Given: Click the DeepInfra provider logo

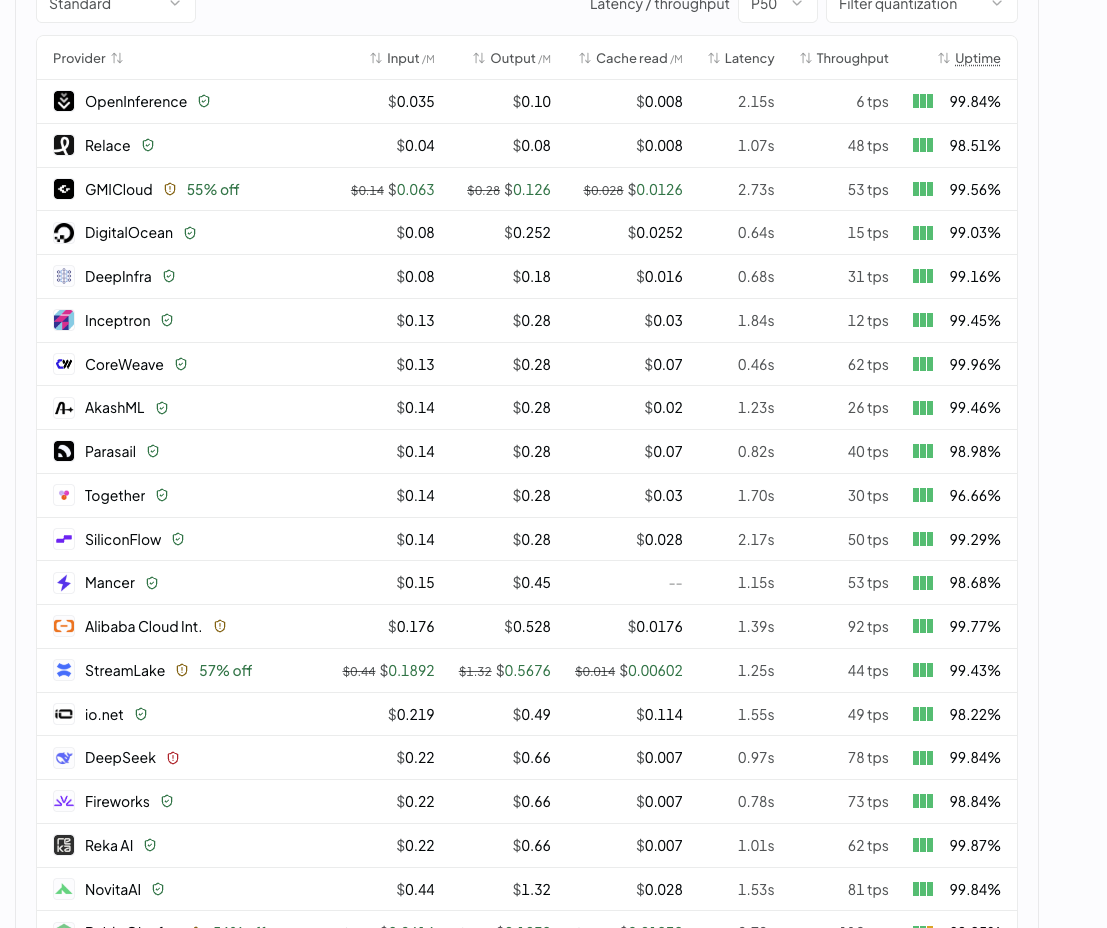Looking at the screenshot, I should pos(64,277).
